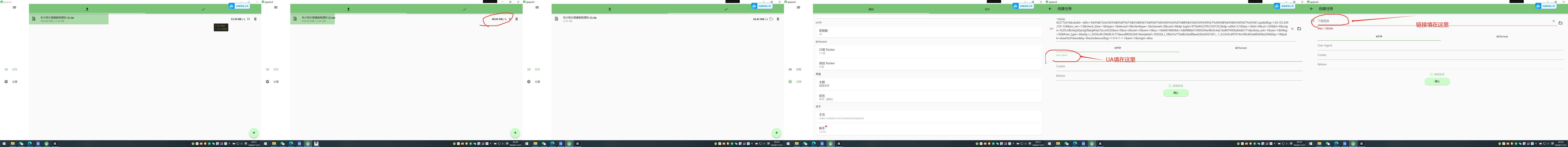Delete the download running at 48.09 MB/s
This screenshot has height=147, width=1568.
[x=516, y=19]
